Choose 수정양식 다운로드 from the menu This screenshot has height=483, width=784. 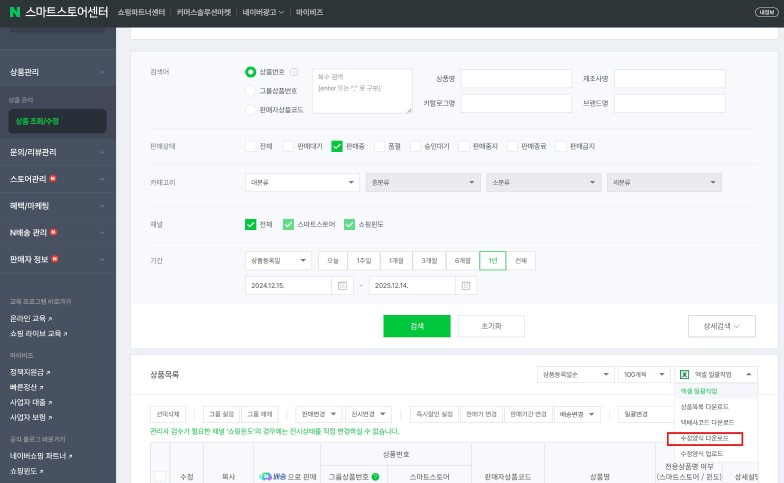click(x=712, y=438)
